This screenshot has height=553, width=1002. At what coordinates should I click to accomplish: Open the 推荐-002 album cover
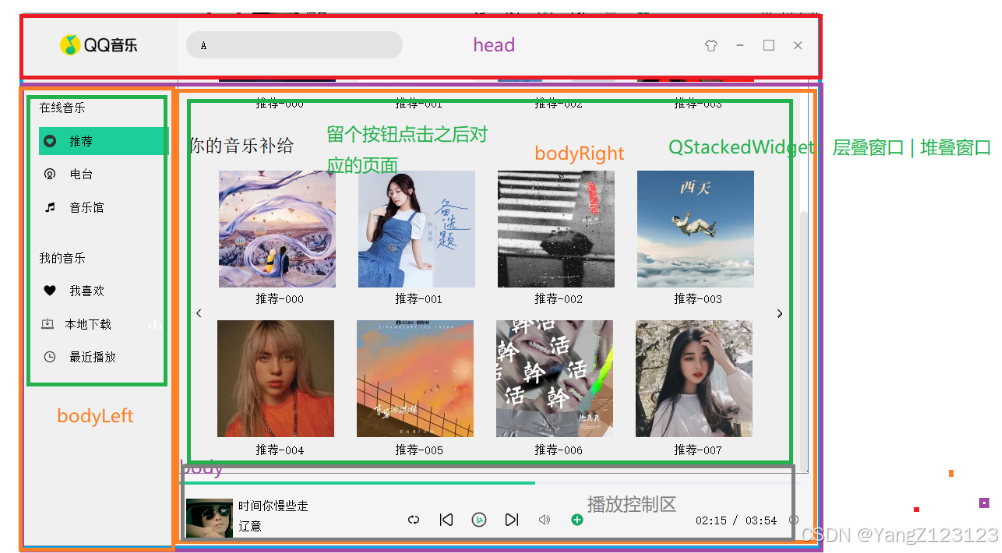pos(556,229)
